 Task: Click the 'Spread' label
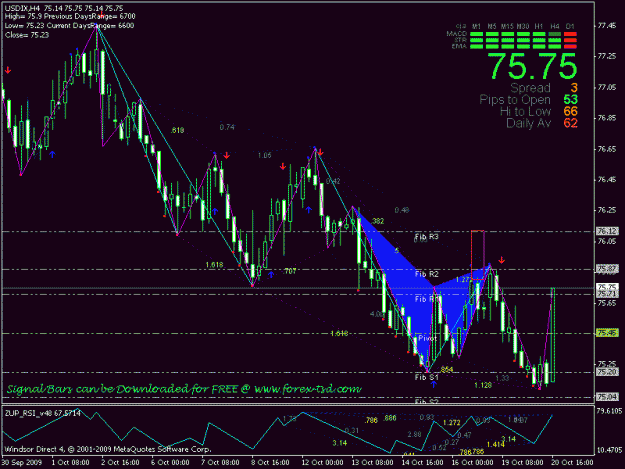[x=530, y=88]
